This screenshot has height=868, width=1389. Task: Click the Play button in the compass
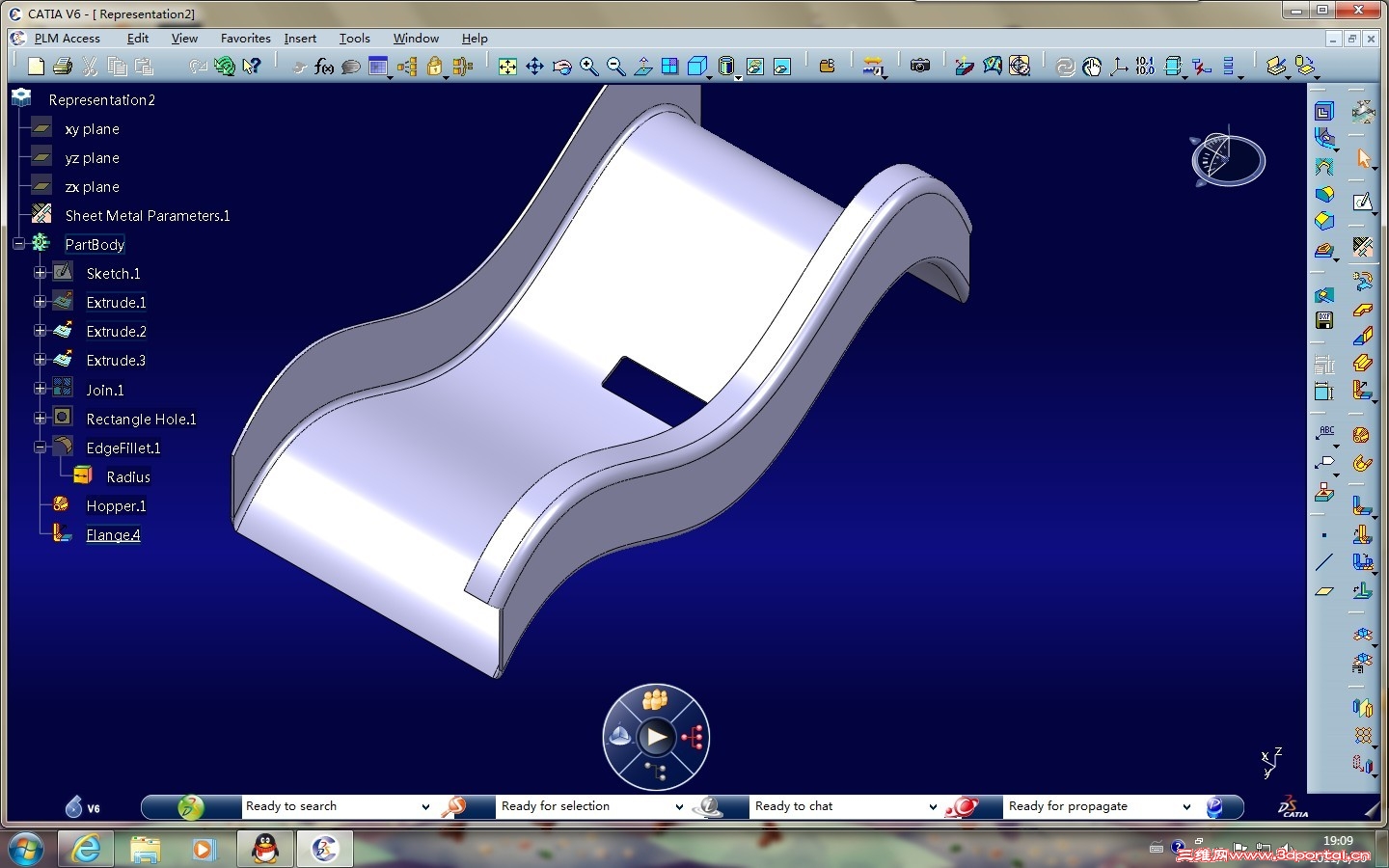click(x=656, y=738)
